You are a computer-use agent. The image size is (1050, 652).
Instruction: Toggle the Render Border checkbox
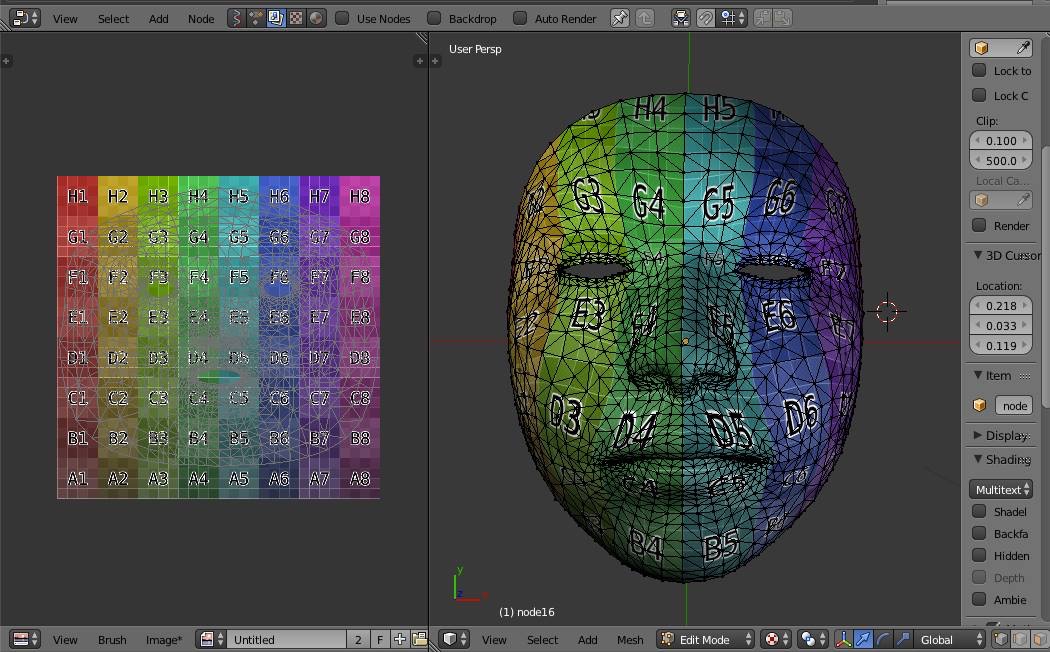(979, 225)
